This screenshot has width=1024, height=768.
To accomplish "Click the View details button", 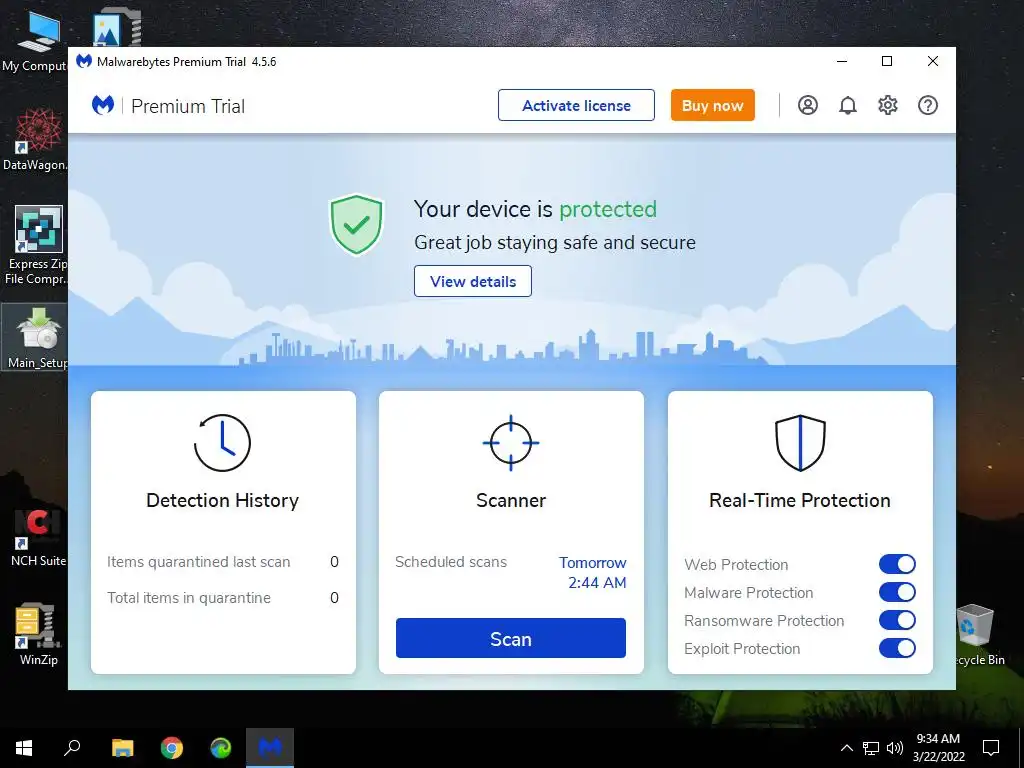I will pyautogui.click(x=473, y=281).
